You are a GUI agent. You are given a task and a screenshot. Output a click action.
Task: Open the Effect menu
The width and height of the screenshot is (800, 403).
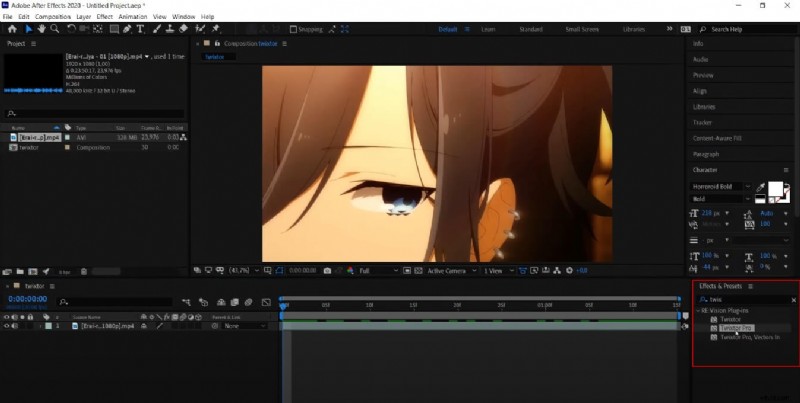pyautogui.click(x=105, y=17)
